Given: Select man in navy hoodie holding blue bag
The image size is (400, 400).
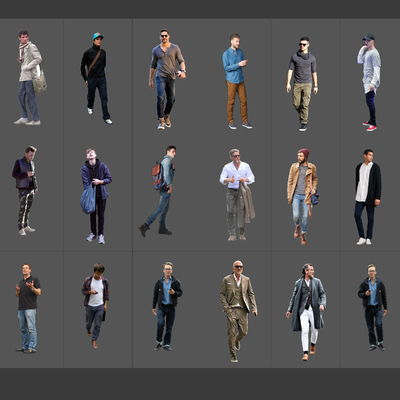Looking at the screenshot, I should (x=96, y=196).
